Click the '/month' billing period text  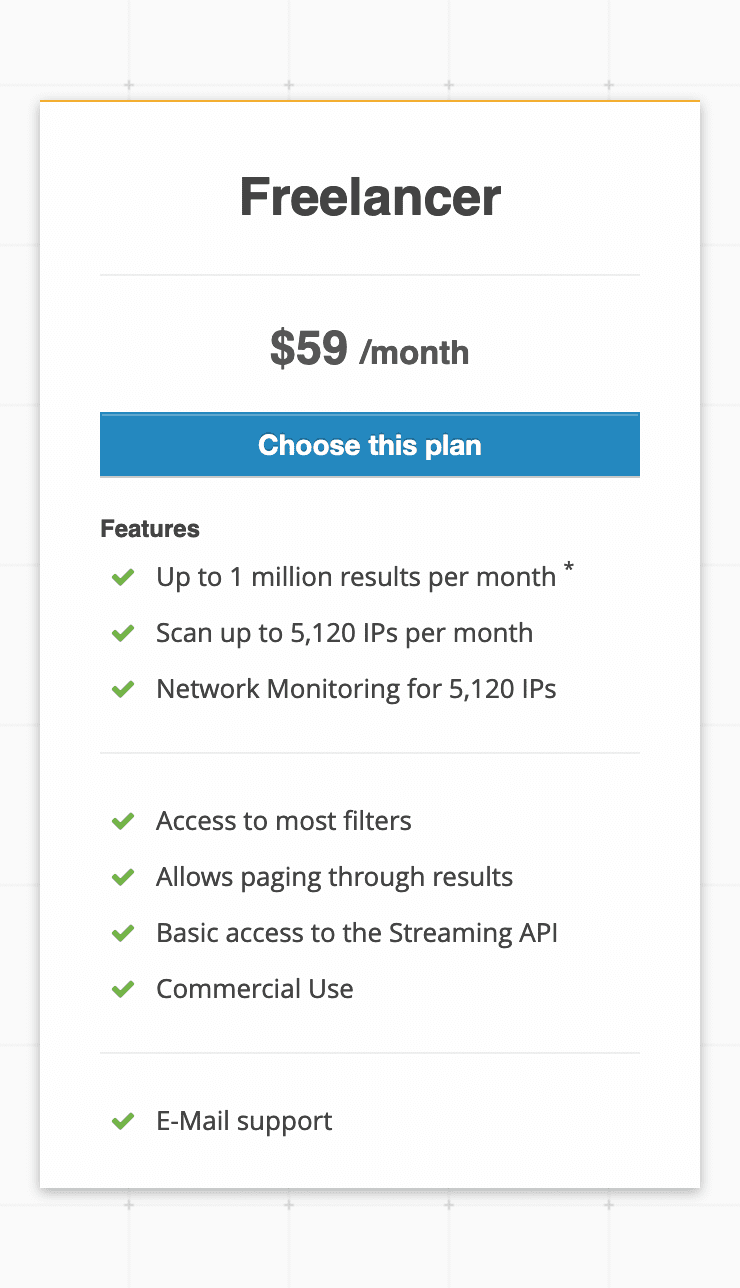(414, 352)
